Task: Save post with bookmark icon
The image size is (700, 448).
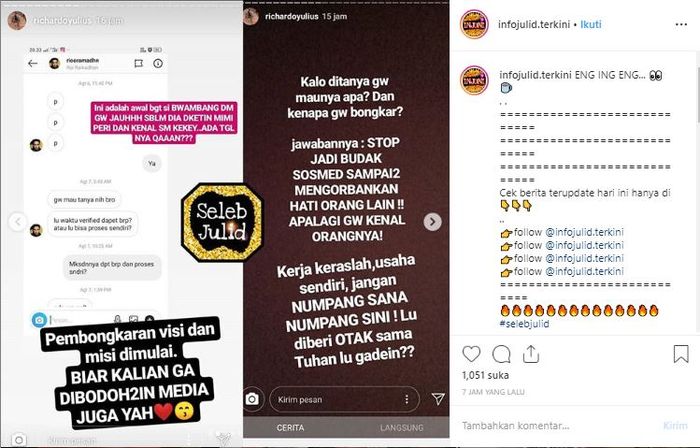Action: click(681, 354)
